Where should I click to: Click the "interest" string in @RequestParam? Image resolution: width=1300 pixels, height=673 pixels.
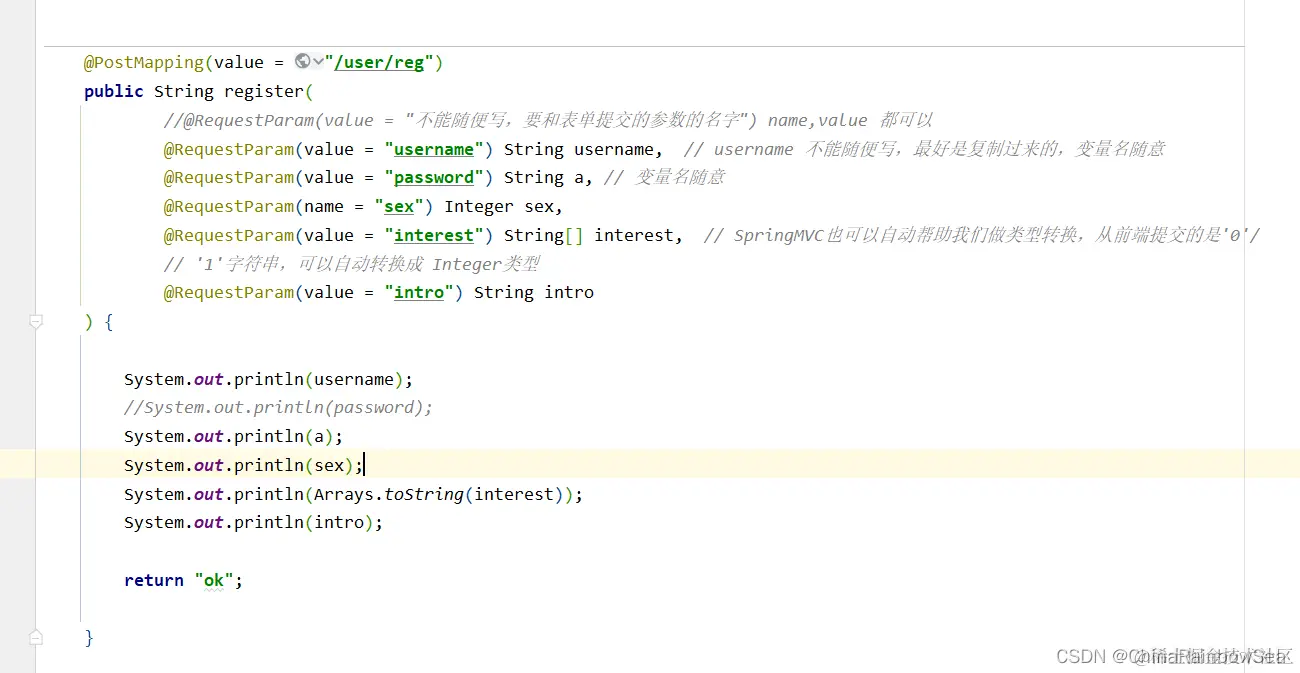click(434, 235)
